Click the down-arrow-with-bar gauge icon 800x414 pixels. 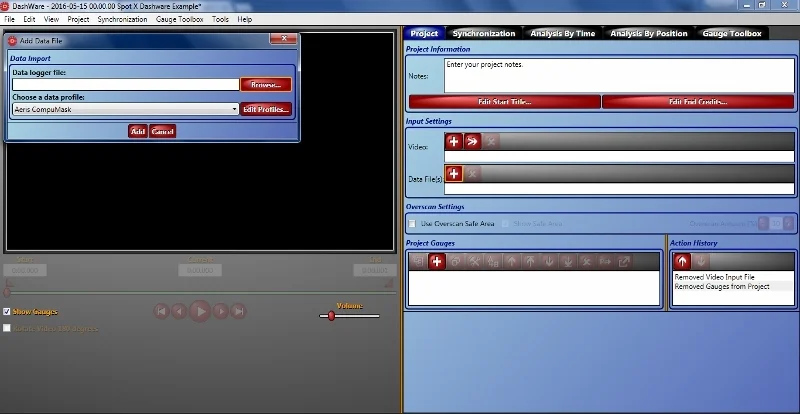pos(567,261)
